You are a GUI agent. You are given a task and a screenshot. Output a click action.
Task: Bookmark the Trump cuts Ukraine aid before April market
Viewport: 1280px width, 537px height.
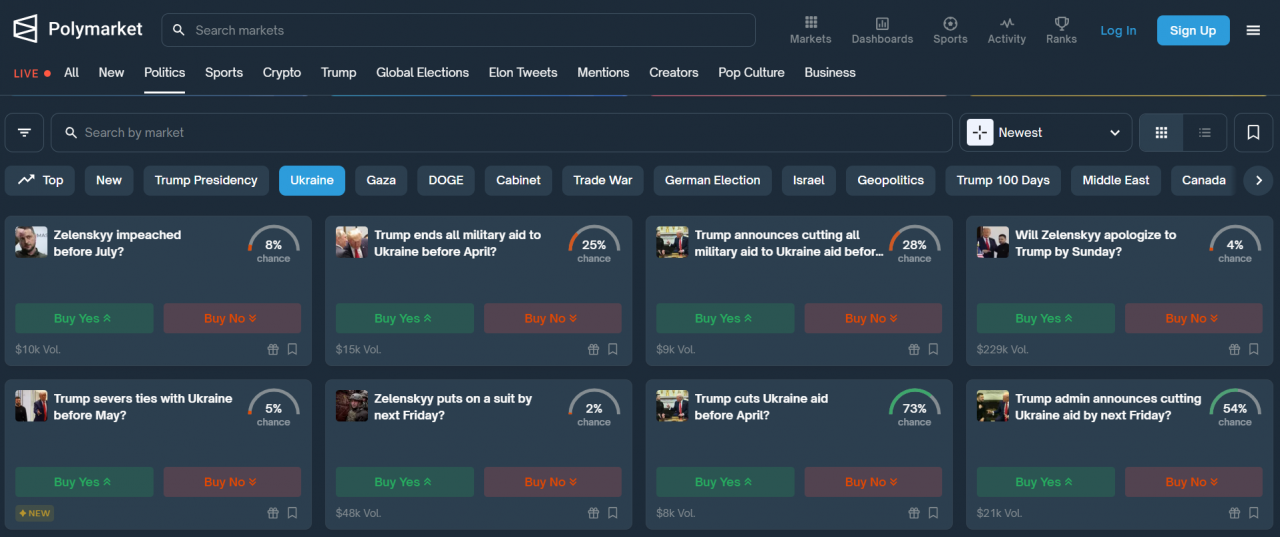pyautogui.click(x=933, y=513)
